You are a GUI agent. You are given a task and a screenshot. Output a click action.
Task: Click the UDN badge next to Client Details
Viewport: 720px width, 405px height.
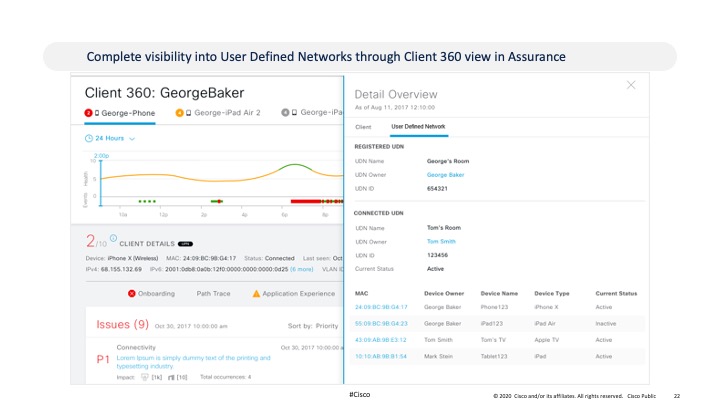[x=186, y=243]
